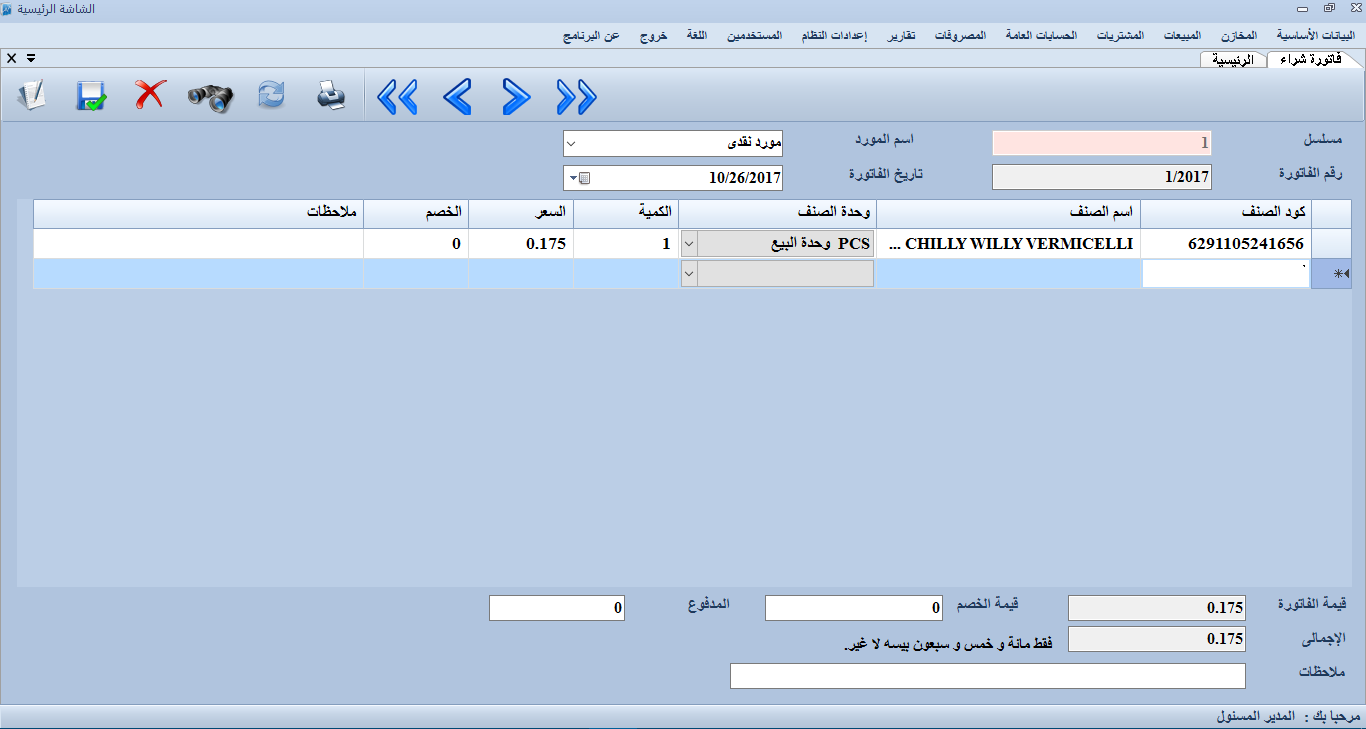
Task: Open the المبيعات menu
Action: (1183, 35)
